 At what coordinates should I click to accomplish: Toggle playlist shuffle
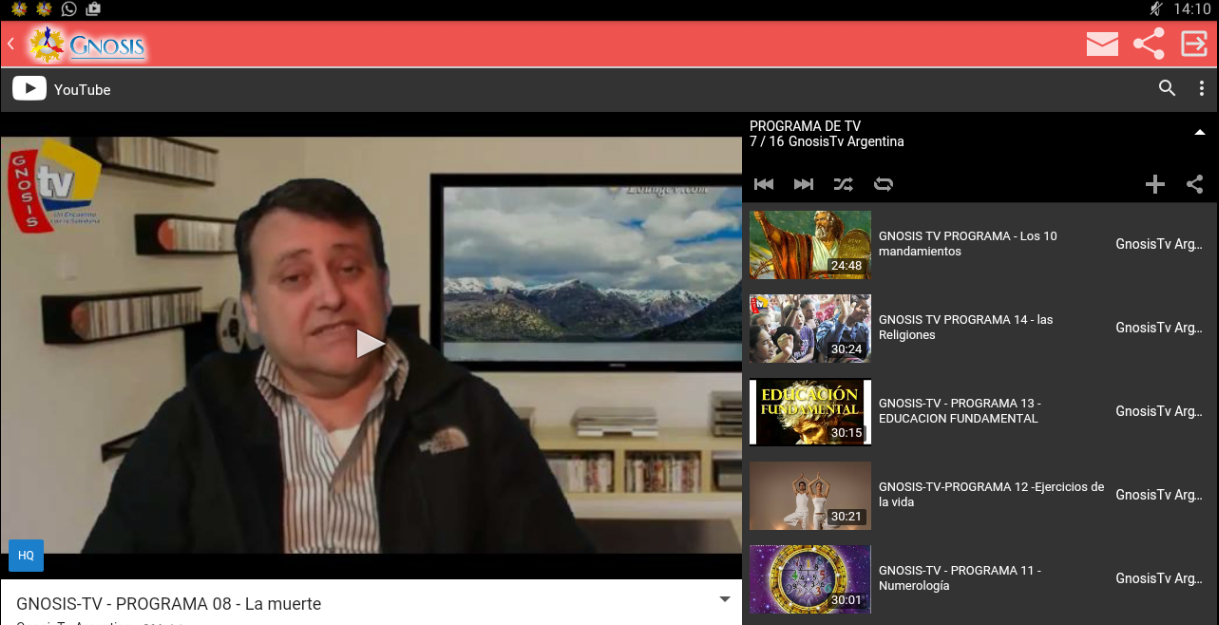coord(843,184)
